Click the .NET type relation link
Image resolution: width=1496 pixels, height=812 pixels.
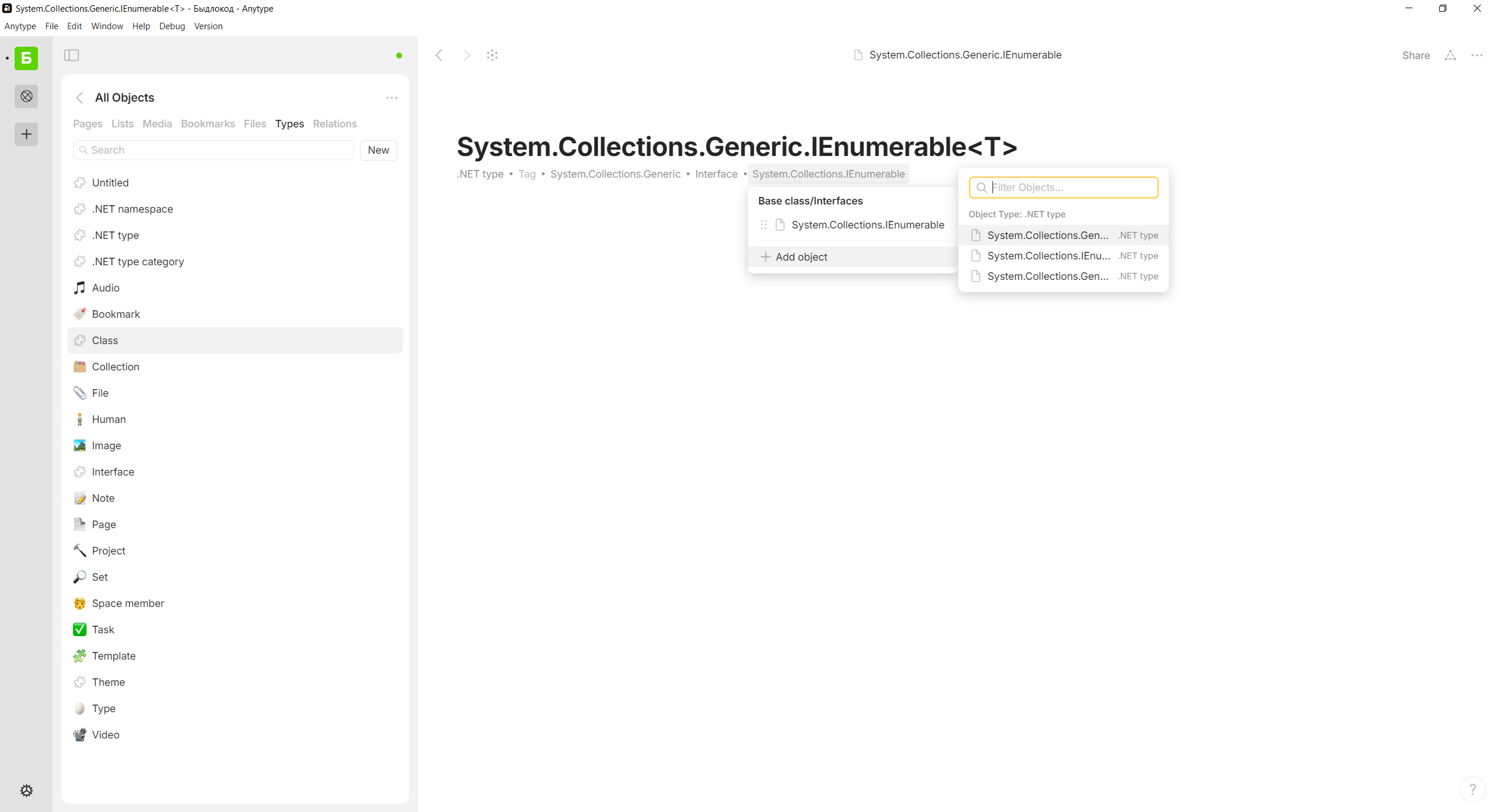click(x=480, y=174)
